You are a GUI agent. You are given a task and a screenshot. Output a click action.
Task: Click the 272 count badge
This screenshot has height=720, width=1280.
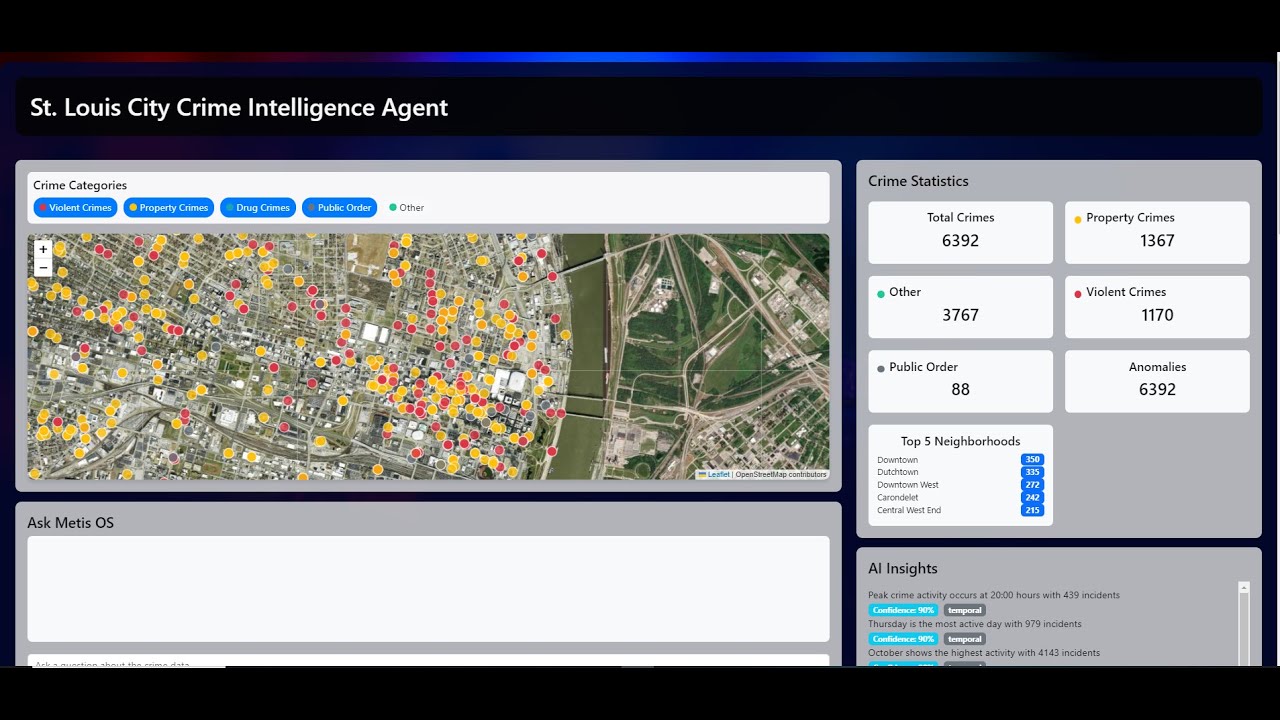[1033, 485]
